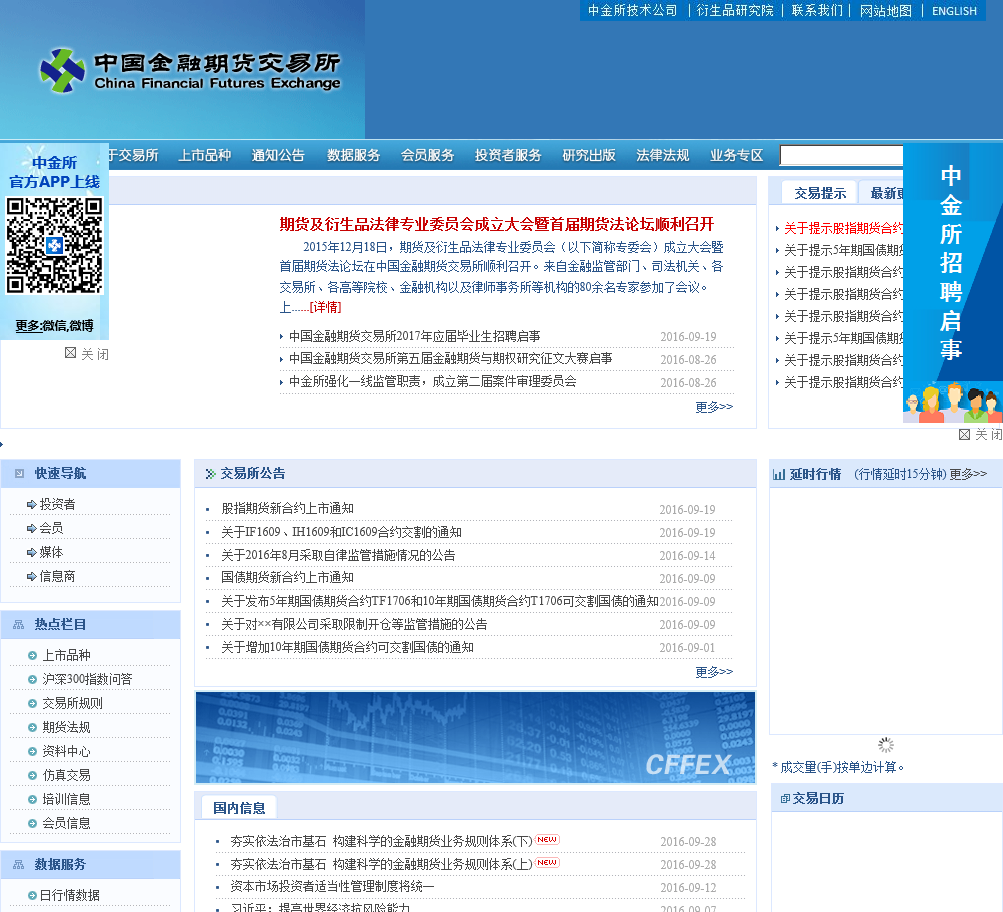
Task: Open the red 关于提示股指期货合约 trading tip
Action: pos(843,228)
